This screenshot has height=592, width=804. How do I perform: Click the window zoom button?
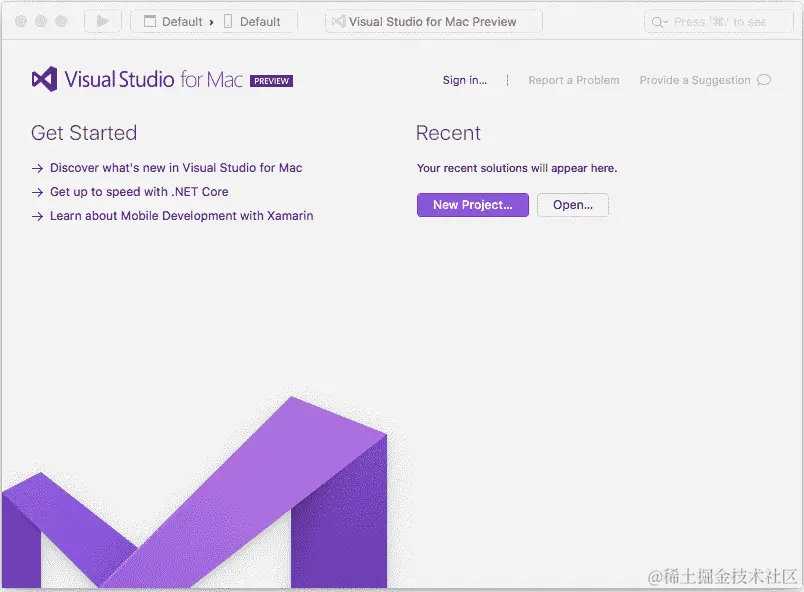pyautogui.click(x=61, y=21)
